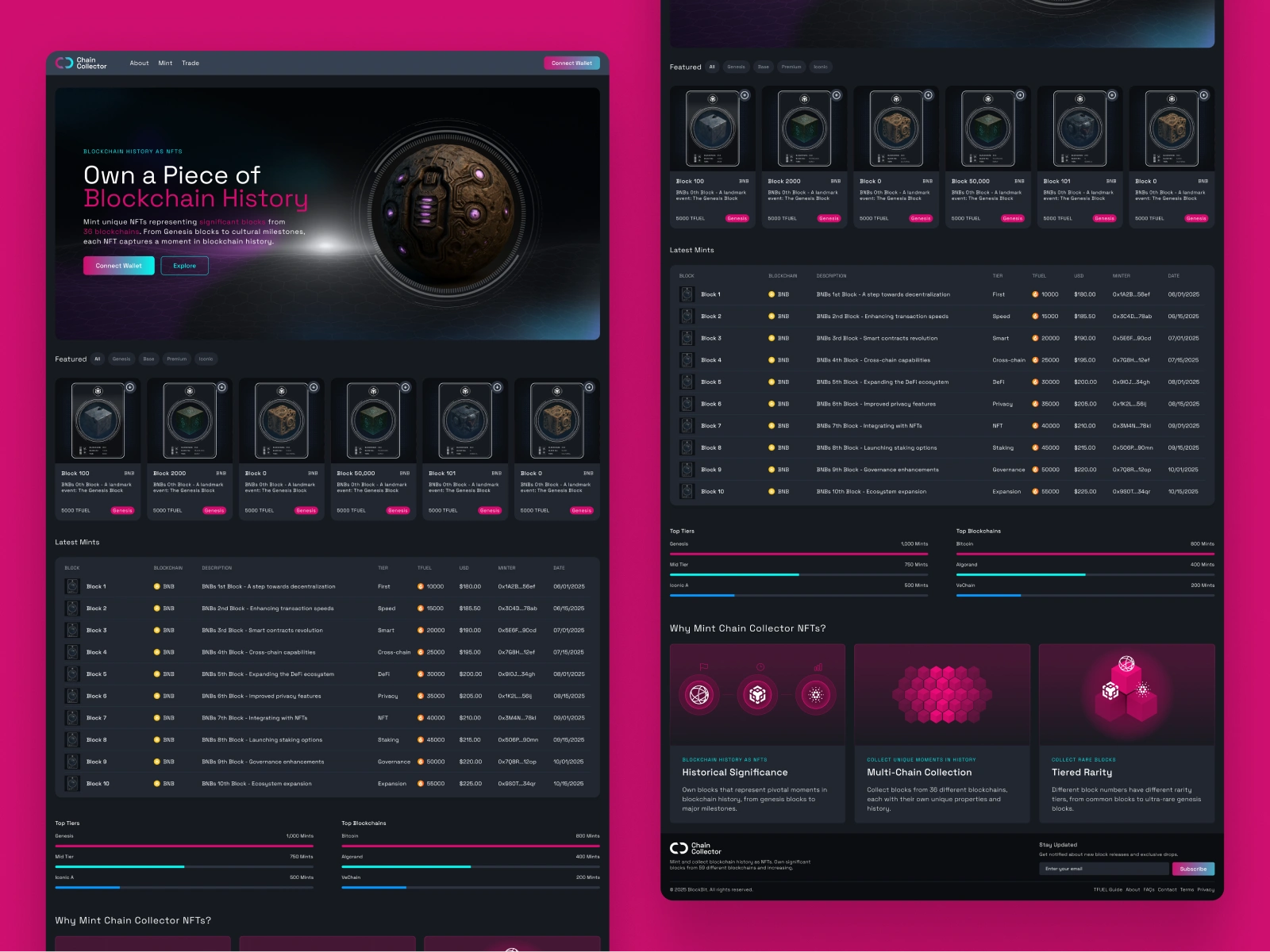The height and width of the screenshot is (952, 1270).
Task: Click the Algorand mints progress bar, right page
Action: click(x=1085, y=574)
